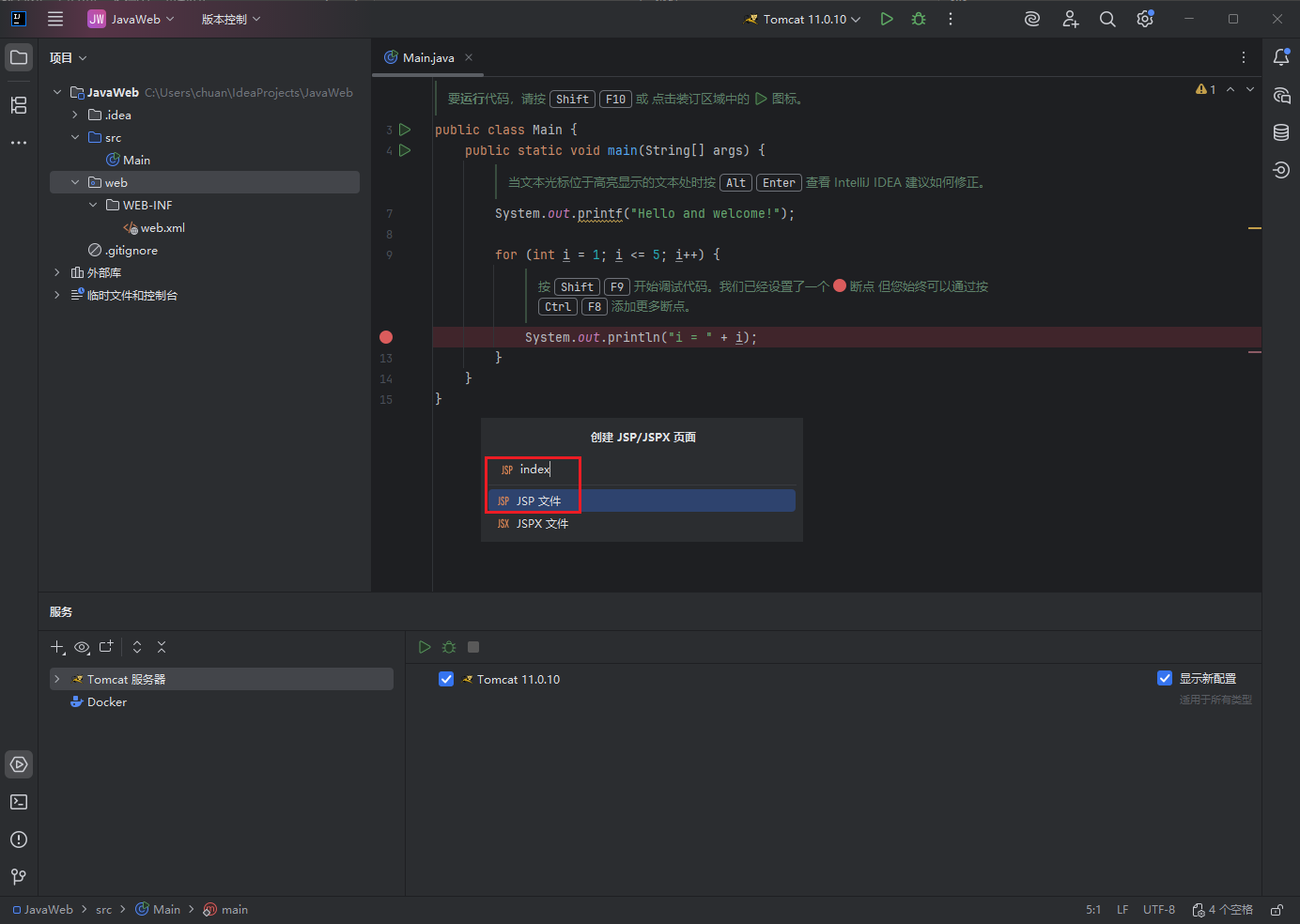Collapse the WEB-INF folder
1300x924 pixels.
tap(93, 205)
